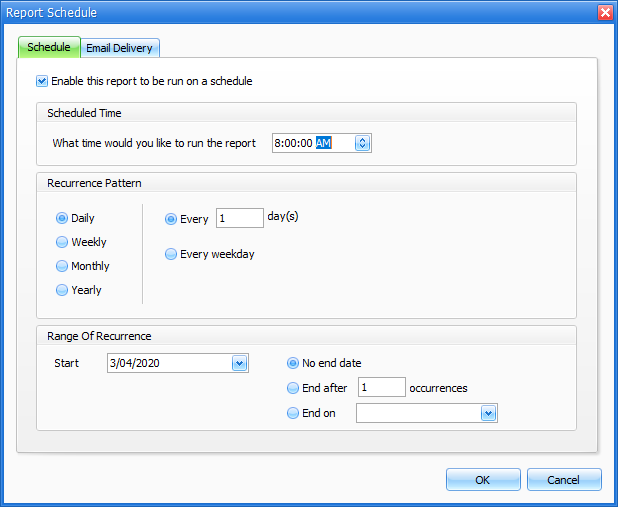Select the End on radio button
Image resolution: width=618 pixels, height=507 pixels.
point(293,413)
